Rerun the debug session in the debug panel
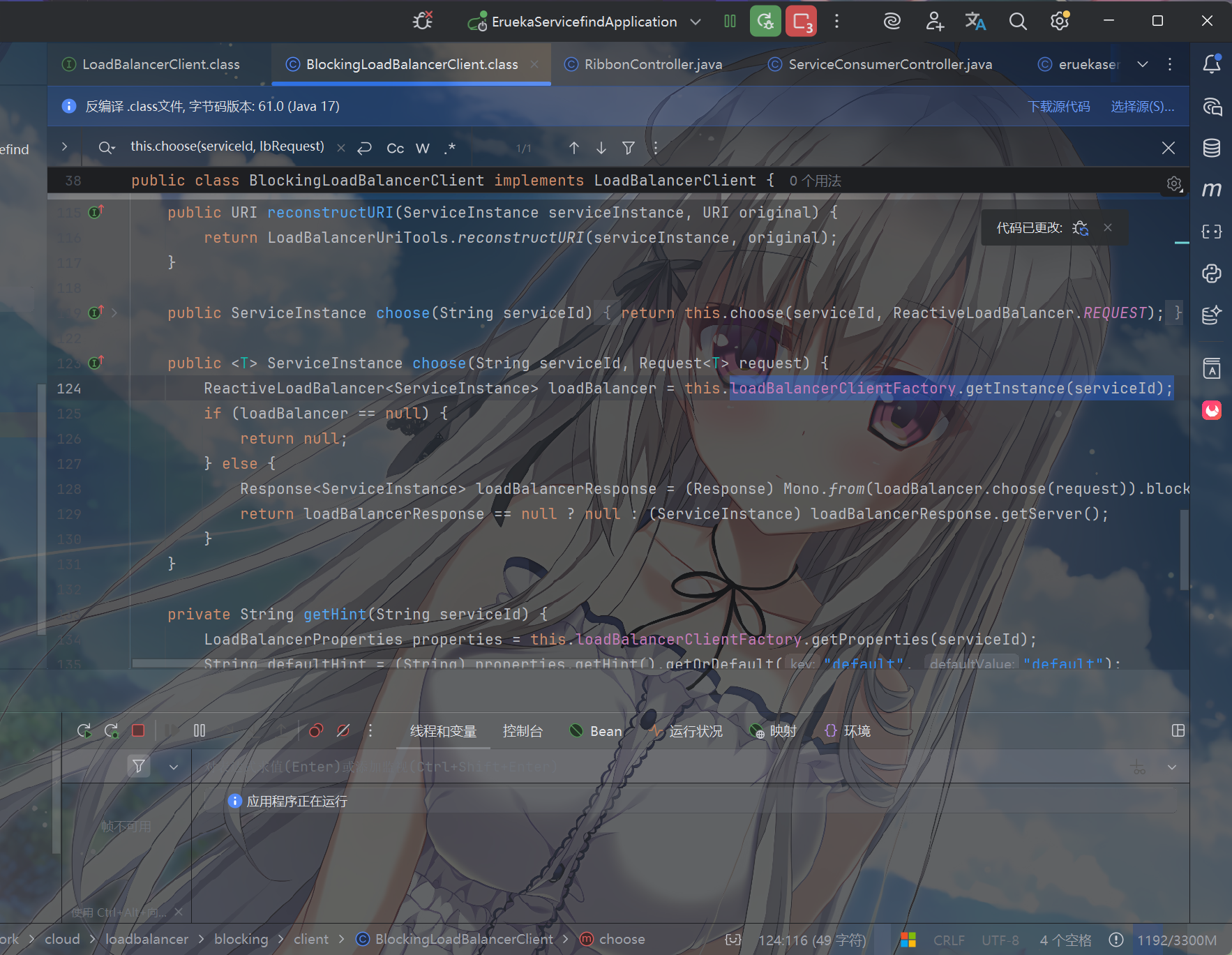Viewport: 1232px width, 955px height. pyautogui.click(x=84, y=730)
